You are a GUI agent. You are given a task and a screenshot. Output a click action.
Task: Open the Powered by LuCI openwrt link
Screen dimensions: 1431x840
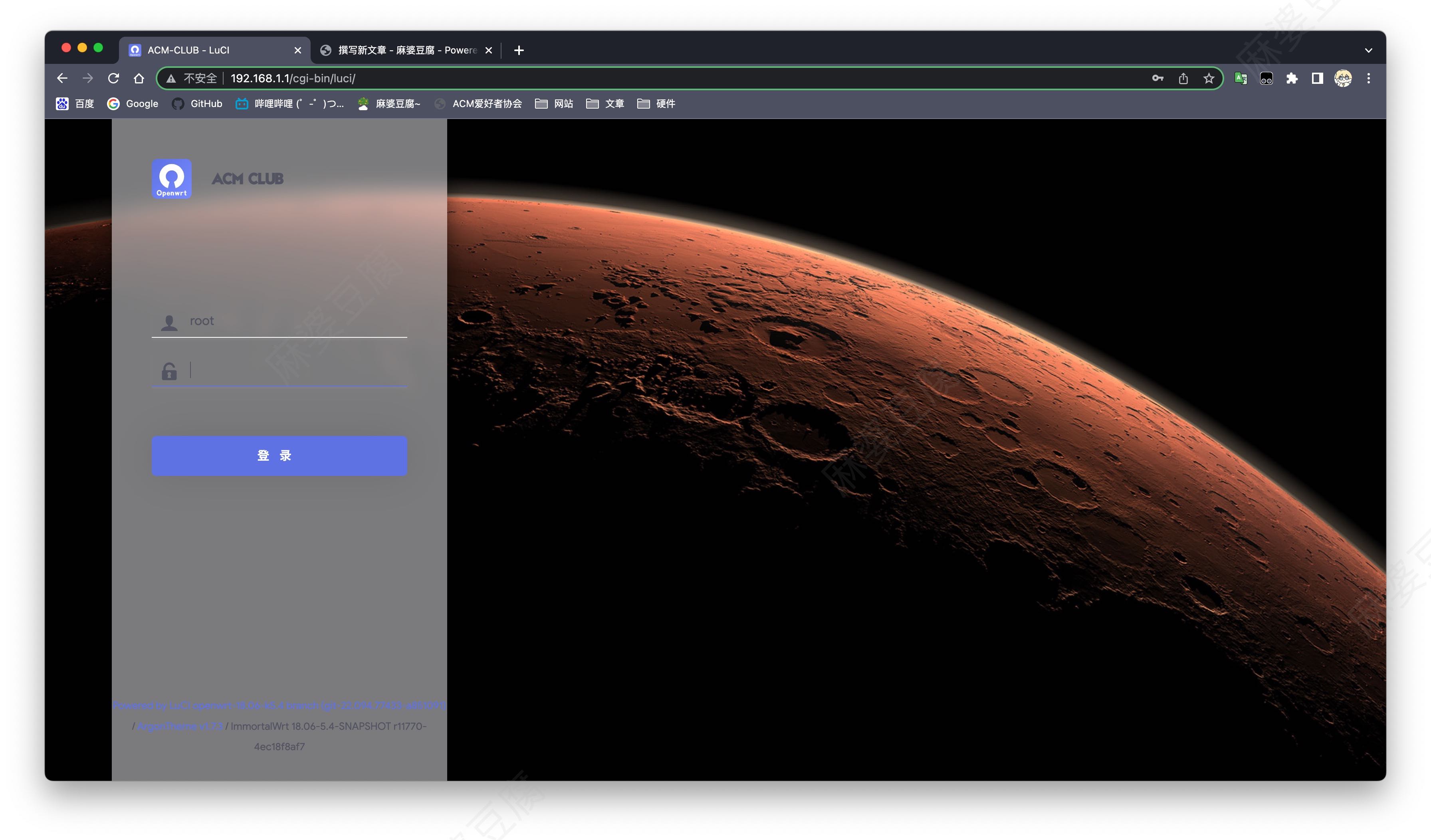pos(279,705)
